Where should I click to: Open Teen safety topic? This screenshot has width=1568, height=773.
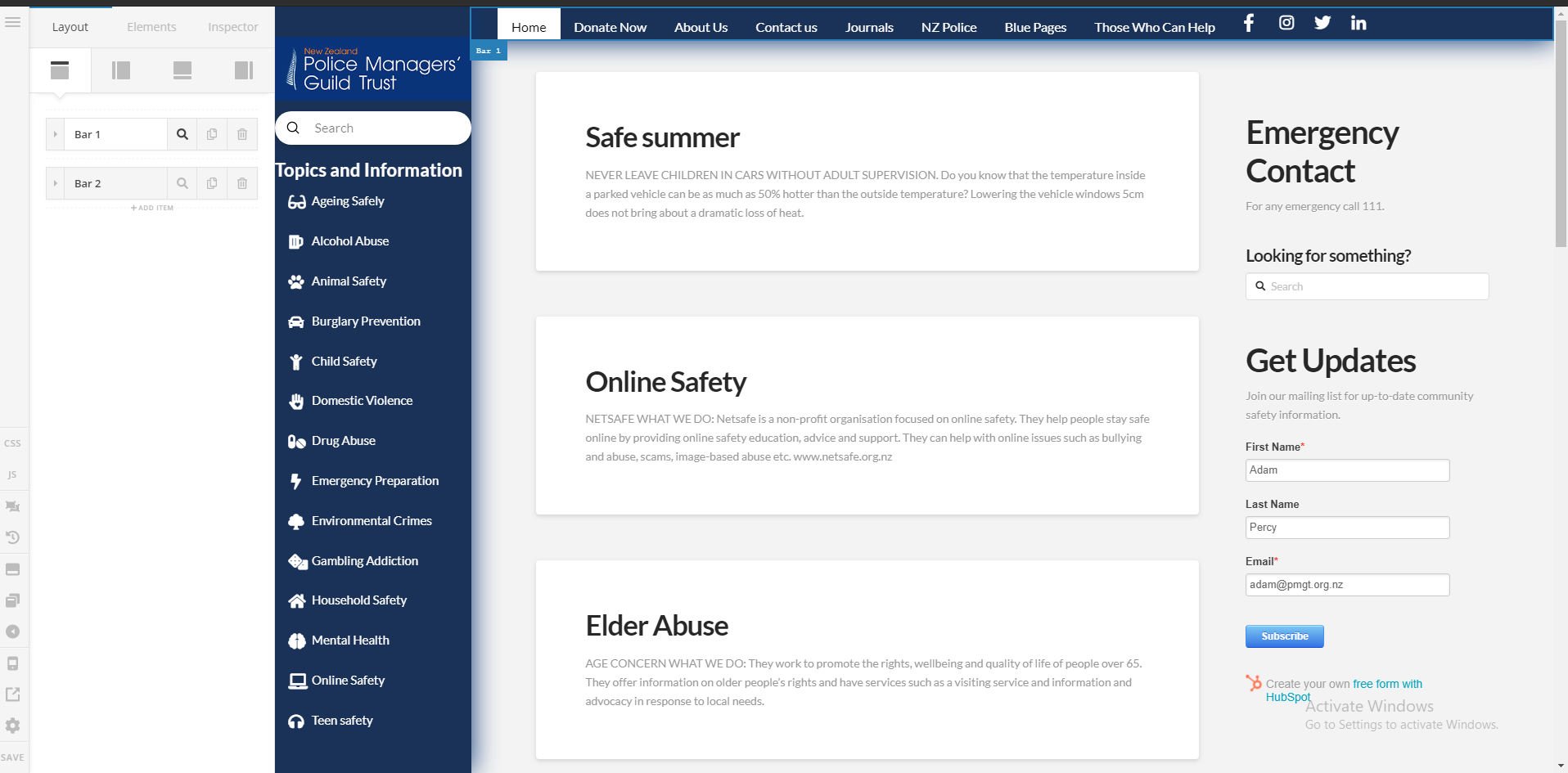coord(342,721)
